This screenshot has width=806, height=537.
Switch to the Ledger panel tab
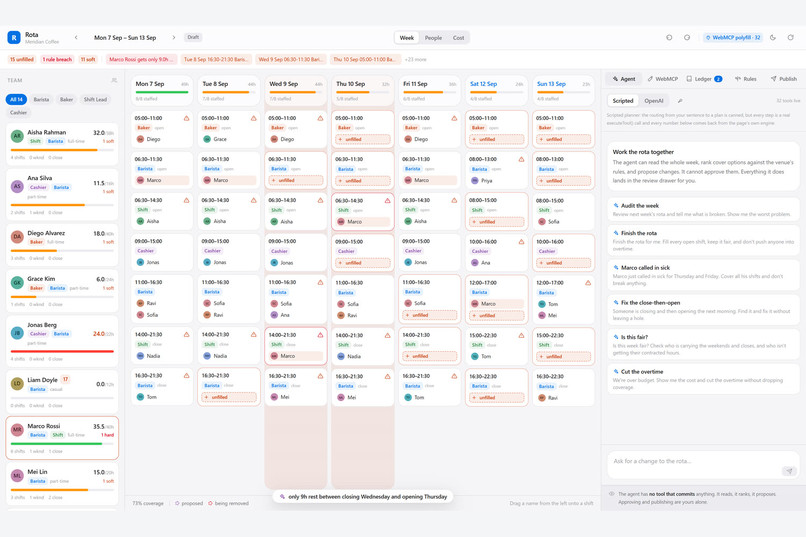(704, 79)
